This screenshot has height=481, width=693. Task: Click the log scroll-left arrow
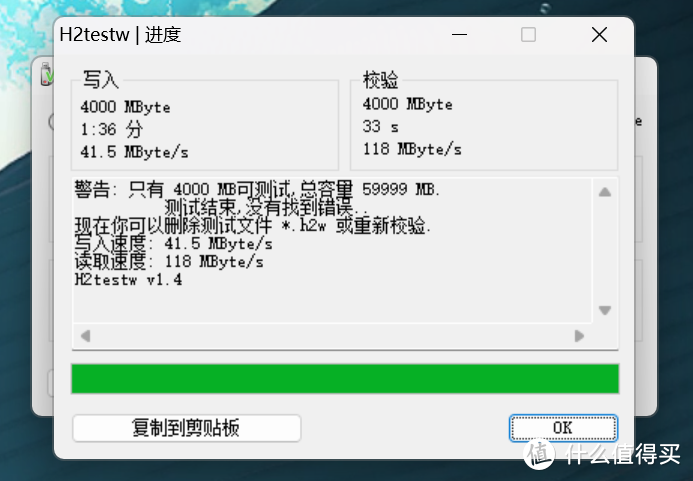pyautogui.click(x=86, y=336)
